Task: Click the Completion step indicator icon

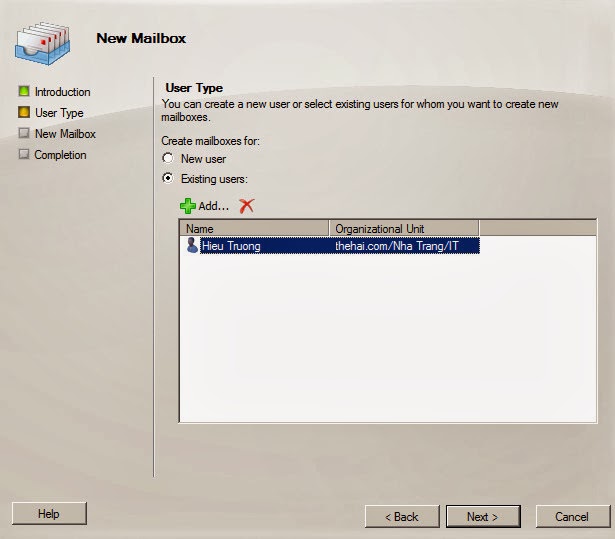Action: point(24,154)
